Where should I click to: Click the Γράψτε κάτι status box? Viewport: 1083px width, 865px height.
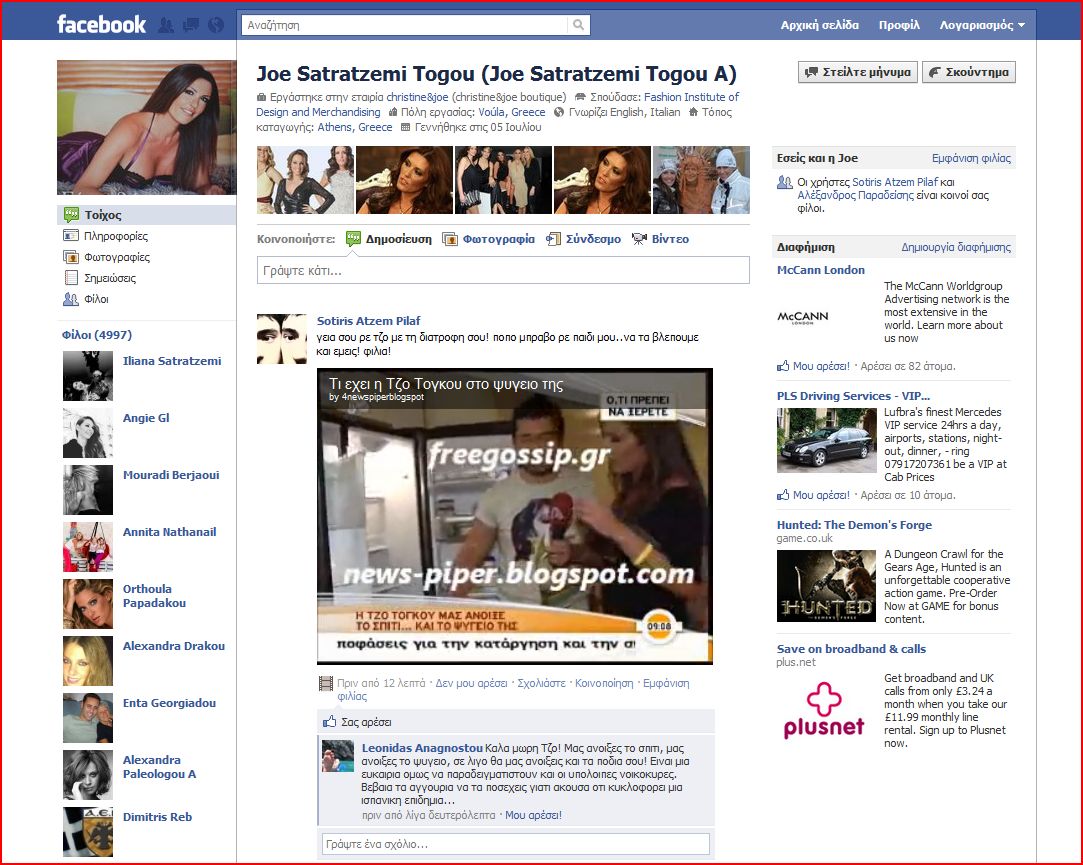[x=503, y=270]
